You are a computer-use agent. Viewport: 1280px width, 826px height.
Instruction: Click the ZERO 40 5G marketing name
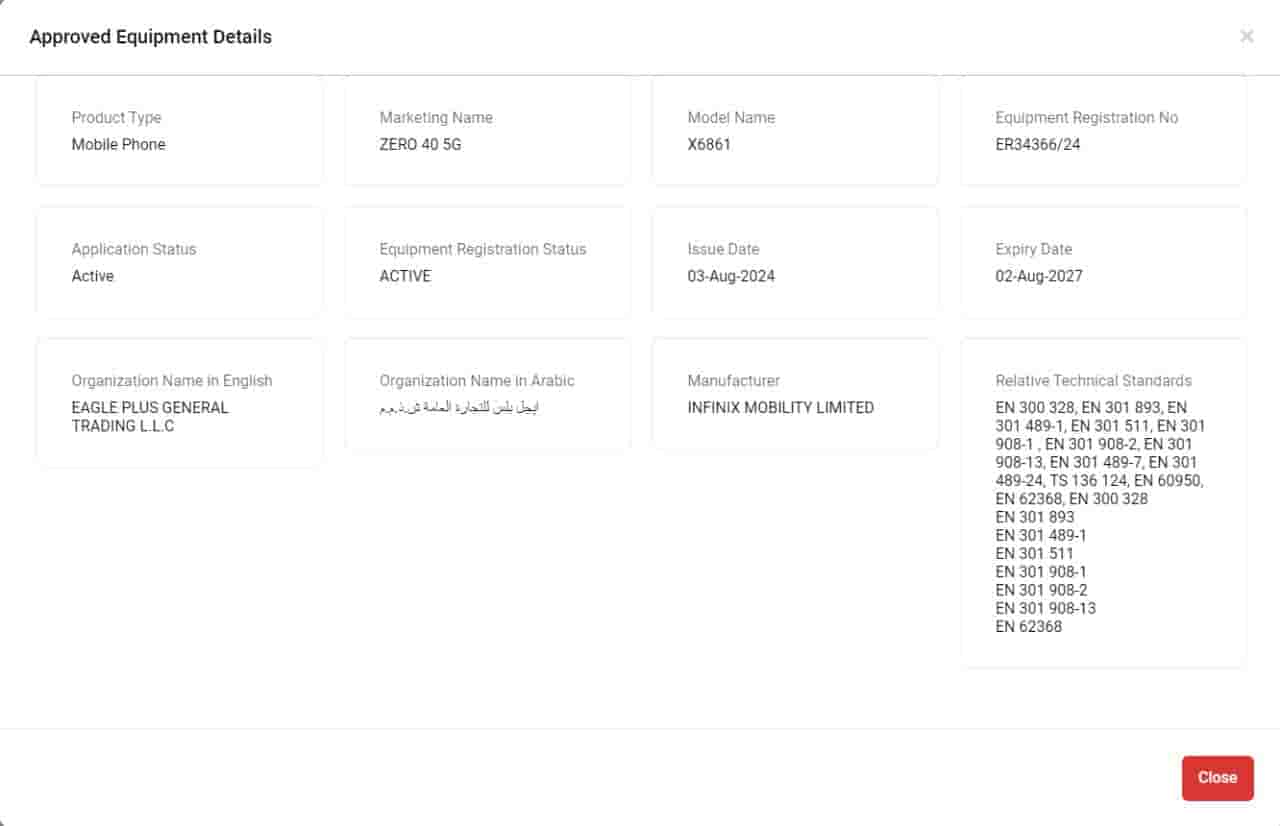pyautogui.click(x=420, y=144)
